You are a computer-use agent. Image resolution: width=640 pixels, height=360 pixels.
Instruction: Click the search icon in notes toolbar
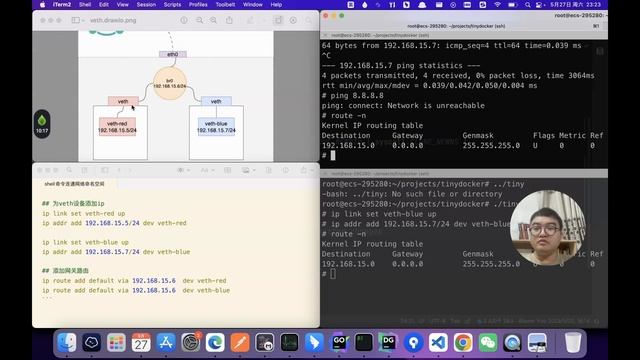(x=69, y=170)
